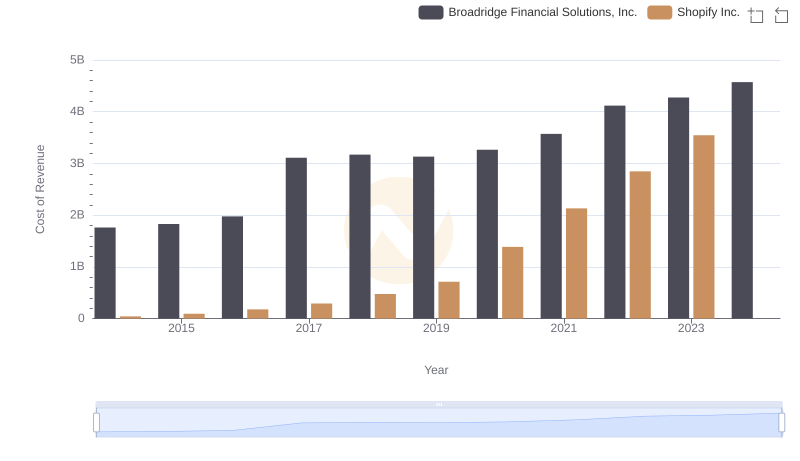Click the top grip of the zoom slider
The height and width of the screenshot is (461, 800).
point(439,404)
